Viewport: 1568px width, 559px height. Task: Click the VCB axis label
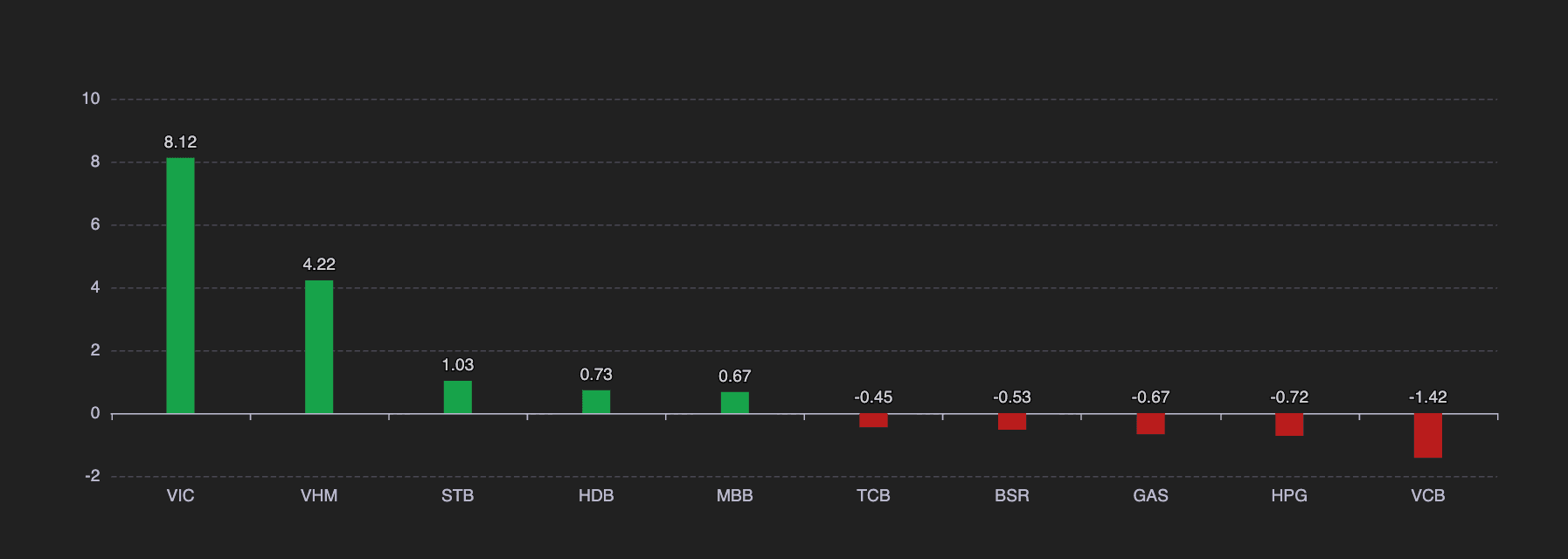pyautogui.click(x=1428, y=496)
